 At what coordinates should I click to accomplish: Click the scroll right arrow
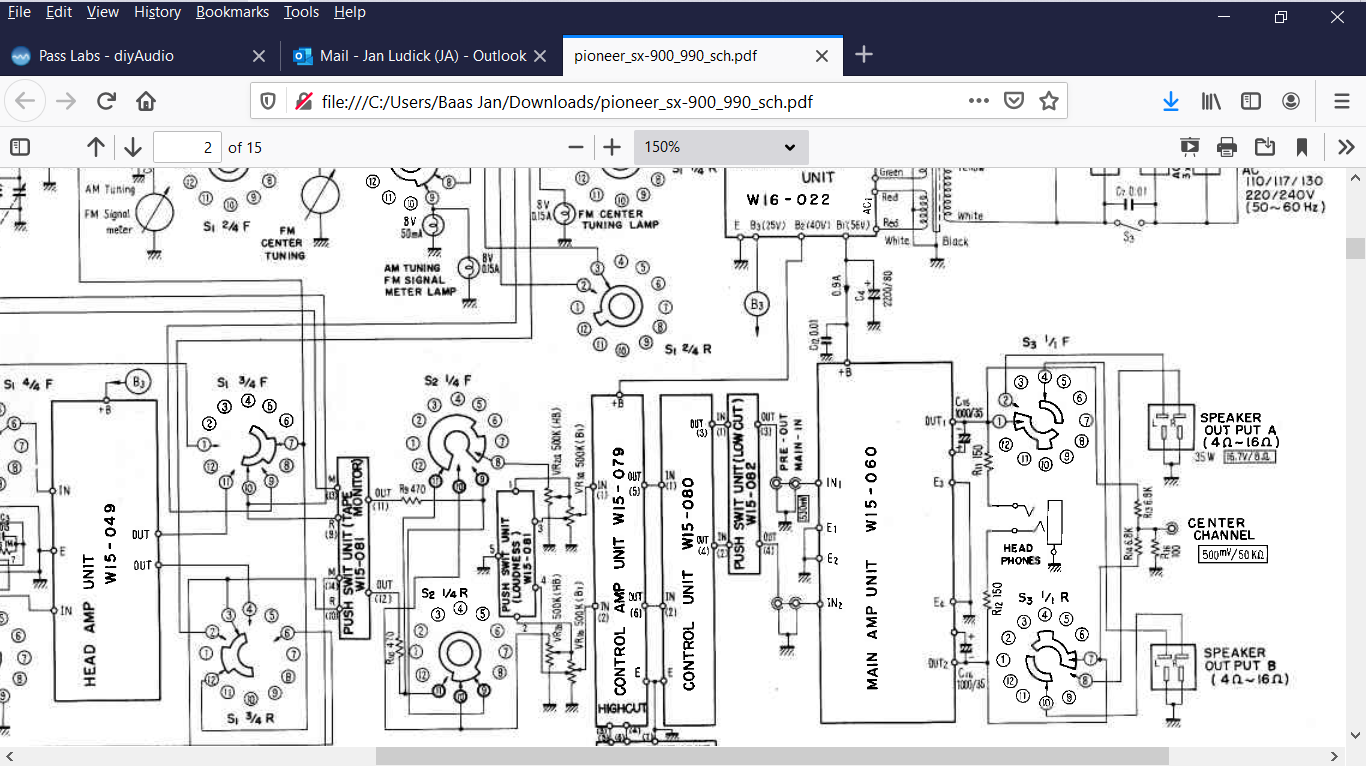click(1337, 757)
